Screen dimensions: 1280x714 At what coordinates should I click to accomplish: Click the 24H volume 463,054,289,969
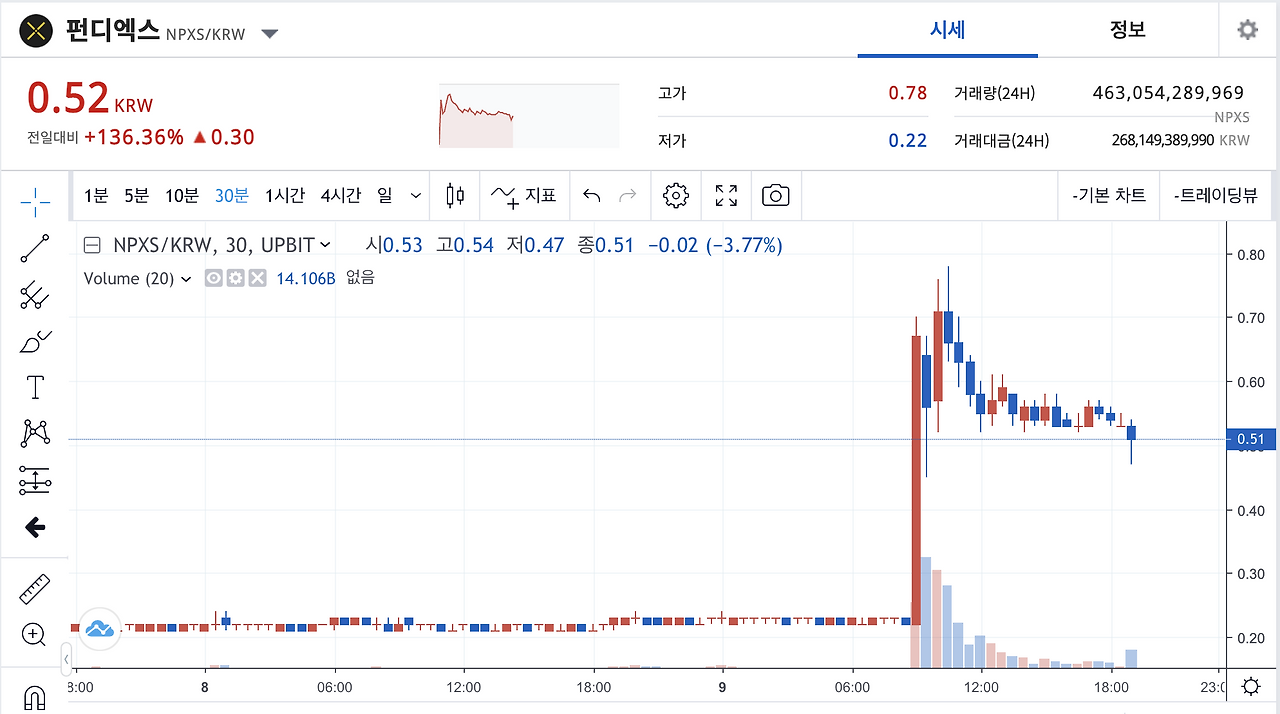pyautogui.click(x=1168, y=93)
